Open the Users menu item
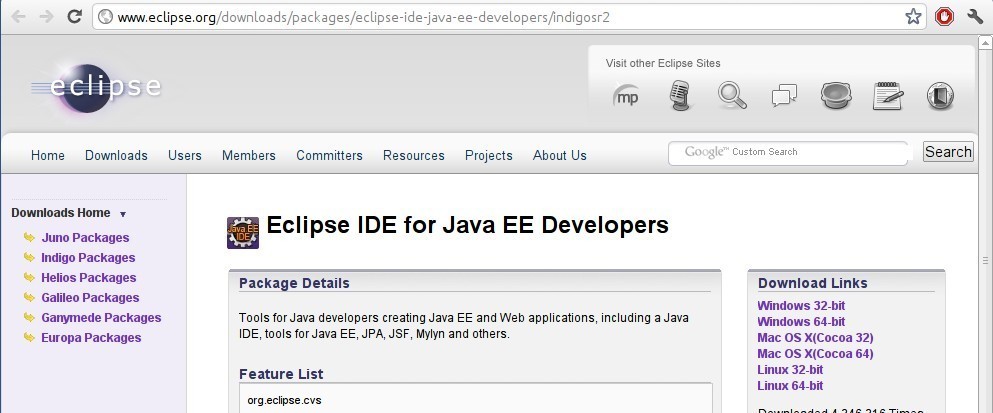Viewport: 993px width, 413px height. coord(185,155)
